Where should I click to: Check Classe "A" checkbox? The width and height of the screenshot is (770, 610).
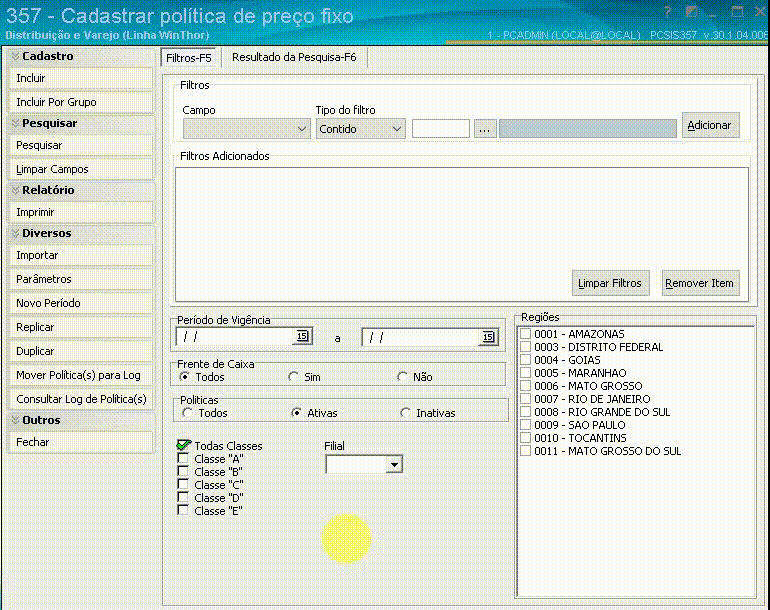tap(183, 458)
